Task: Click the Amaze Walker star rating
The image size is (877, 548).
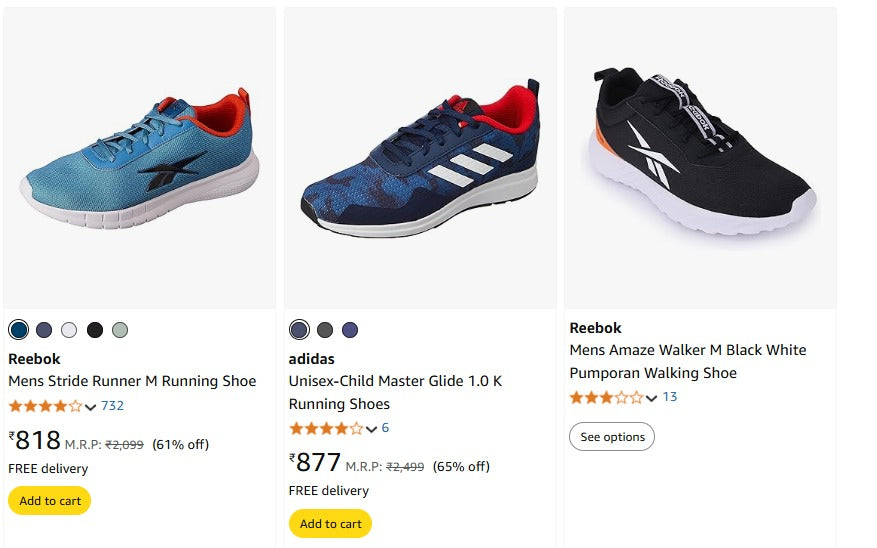Action: tap(606, 397)
